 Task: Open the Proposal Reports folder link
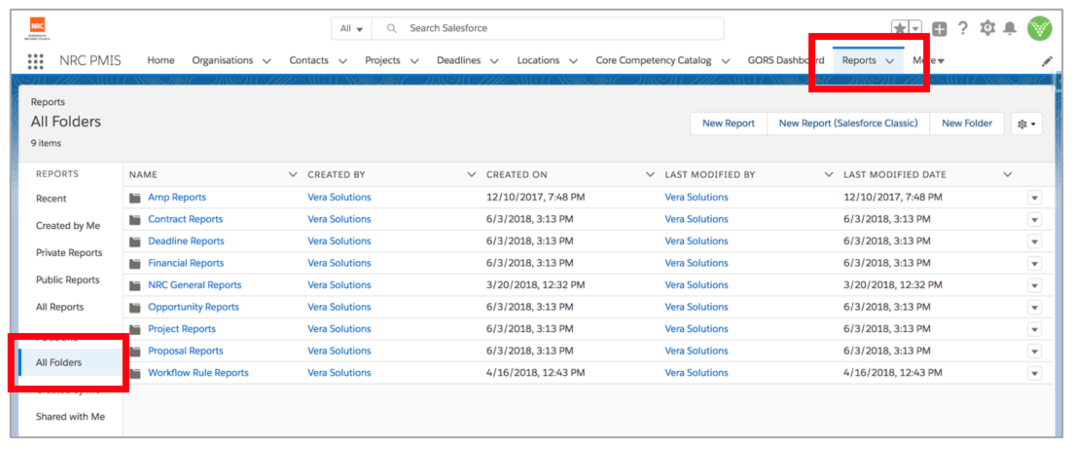[186, 351]
